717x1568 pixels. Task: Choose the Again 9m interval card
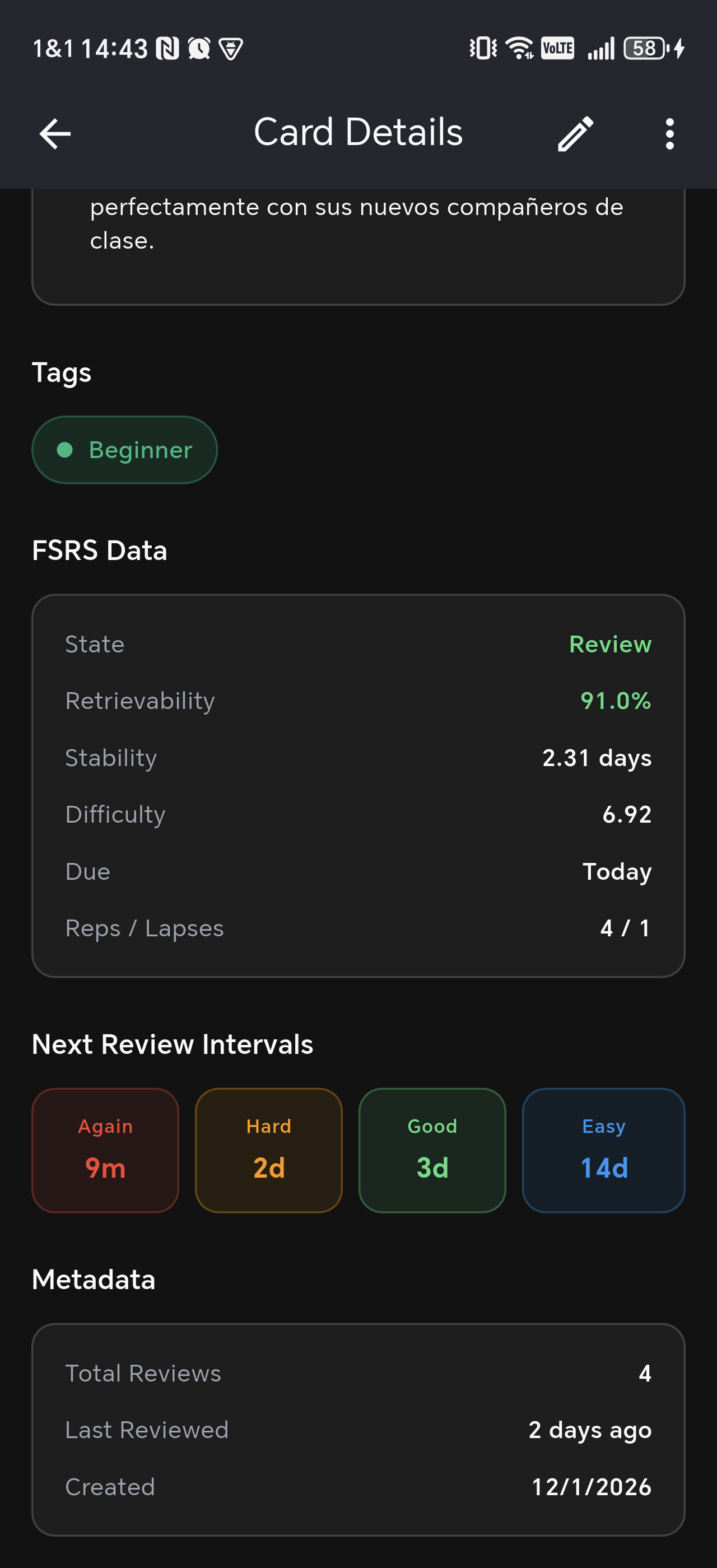(105, 1150)
